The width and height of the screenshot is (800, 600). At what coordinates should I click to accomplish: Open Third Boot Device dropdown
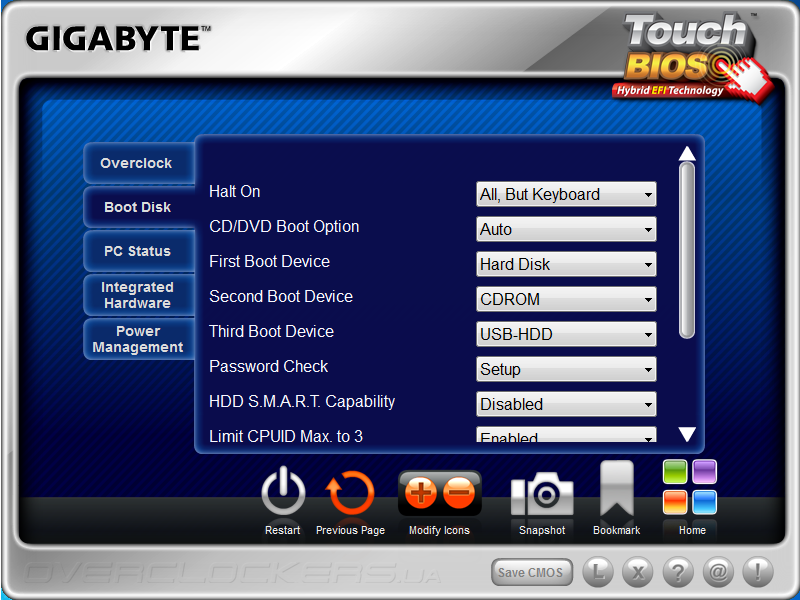[x=566, y=334]
